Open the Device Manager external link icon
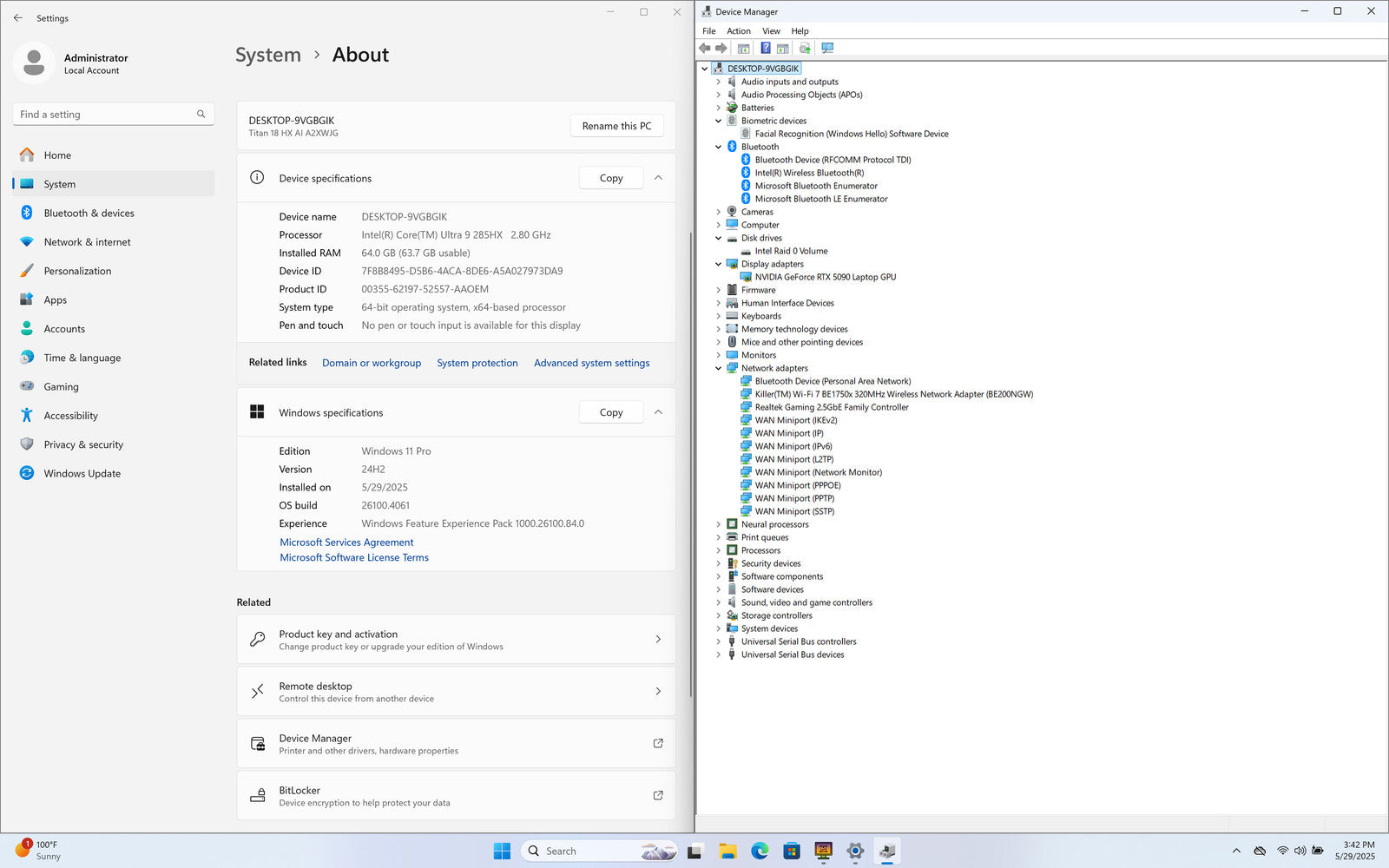 point(657,743)
